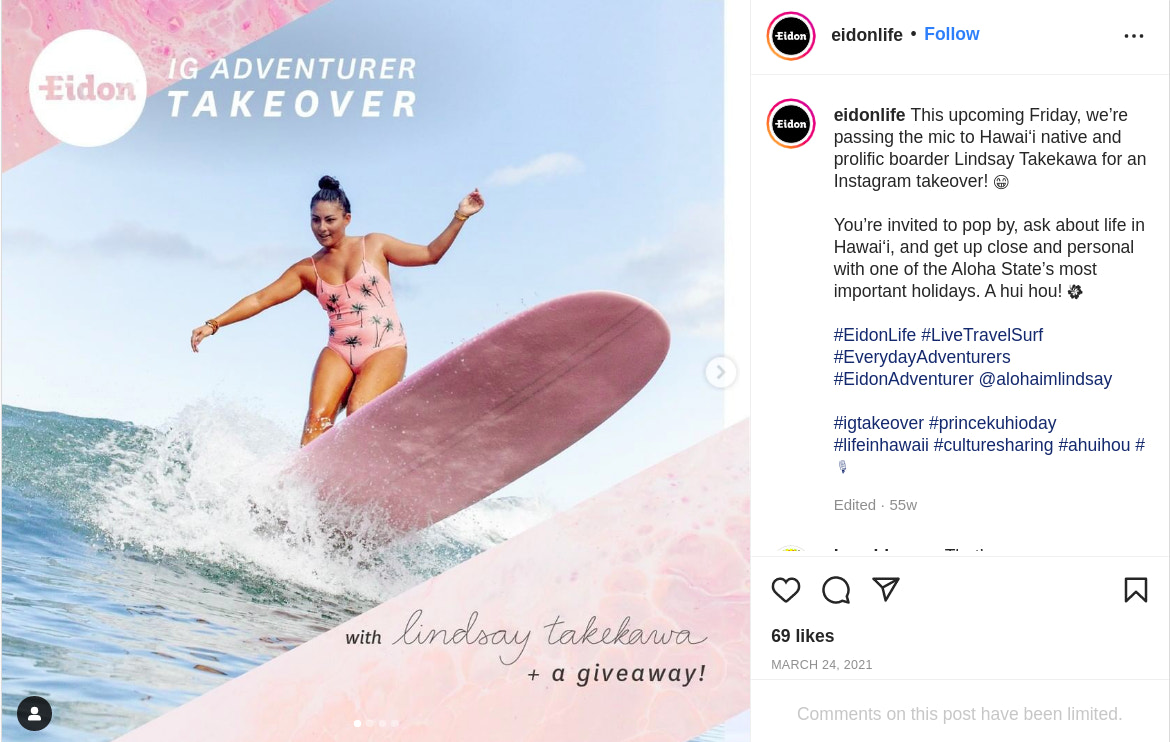The width and height of the screenshot is (1170, 742).
Task: Open comments with speech bubble icon
Action: pos(836,590)
